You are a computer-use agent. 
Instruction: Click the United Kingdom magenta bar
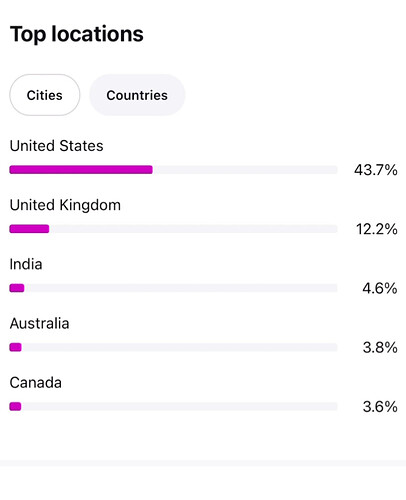click(x=29, y=229)
